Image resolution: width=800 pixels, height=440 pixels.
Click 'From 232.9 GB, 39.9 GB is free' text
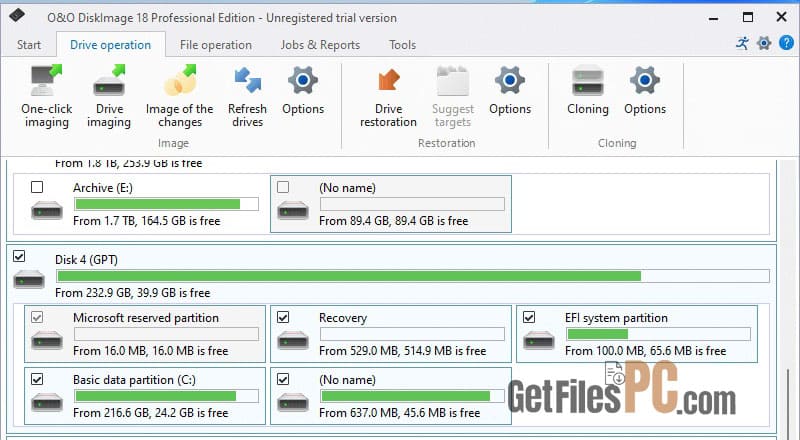[133, 293]
